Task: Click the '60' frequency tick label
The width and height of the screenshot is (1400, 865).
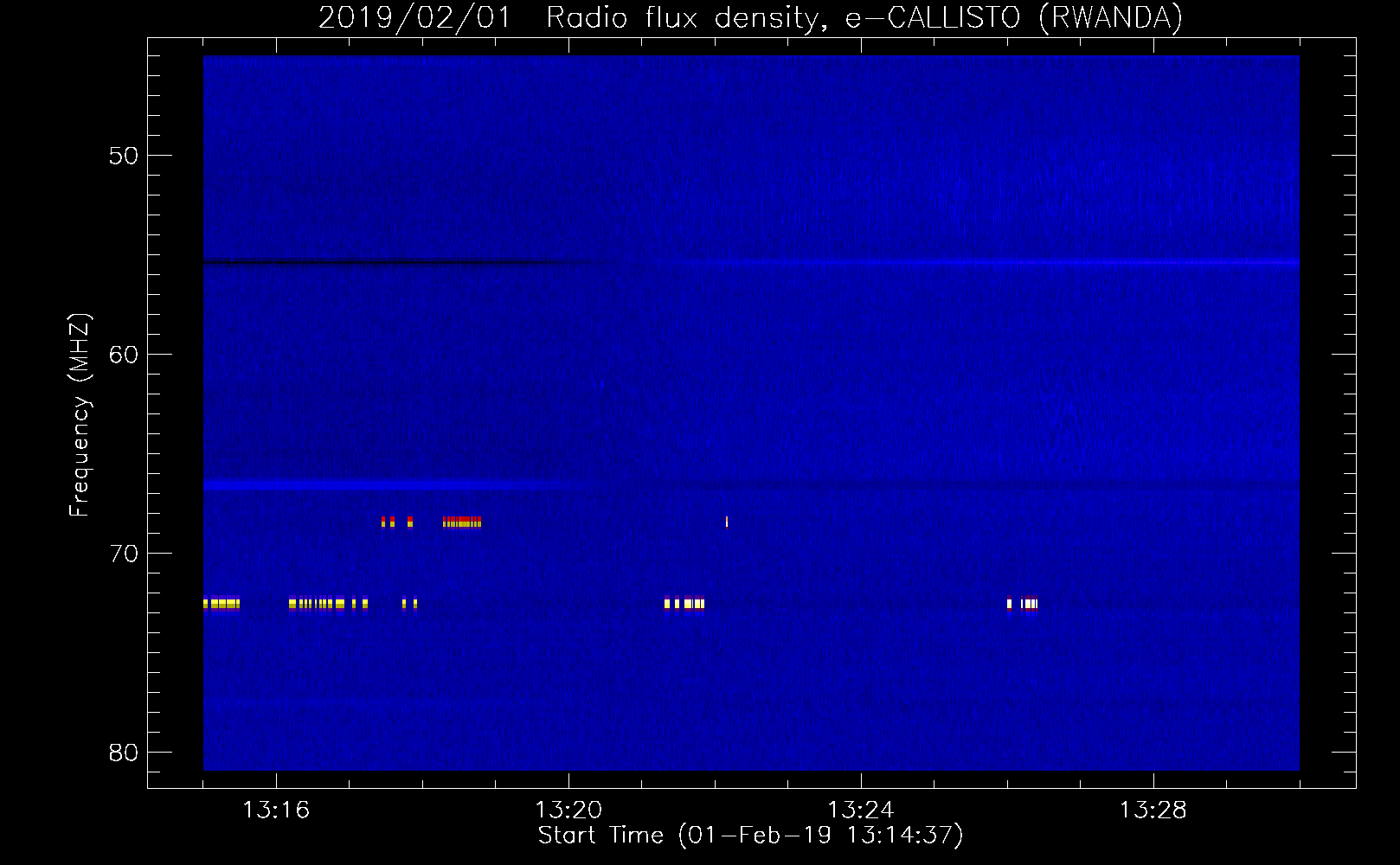Action: point(124,355)
